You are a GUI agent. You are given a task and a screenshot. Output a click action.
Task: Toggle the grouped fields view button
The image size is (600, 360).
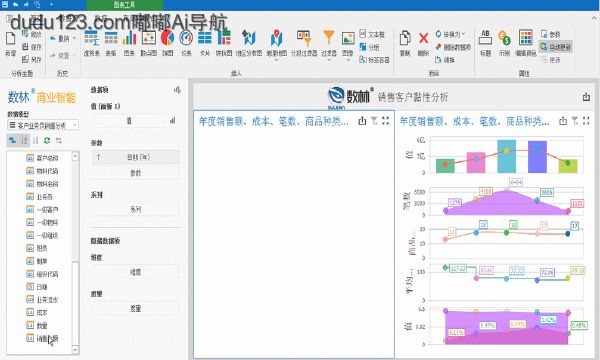click(x=13, y=141)
